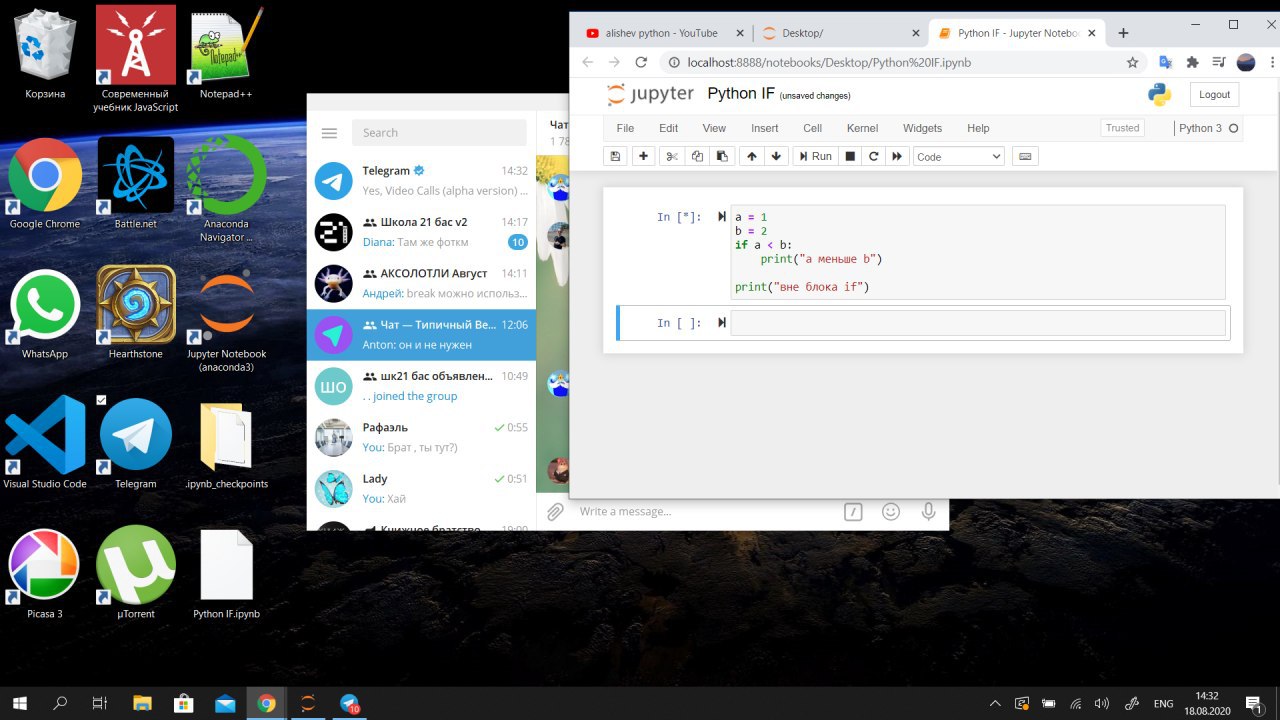Open Telegram bot commands slash icon

[x=853, y=512]
